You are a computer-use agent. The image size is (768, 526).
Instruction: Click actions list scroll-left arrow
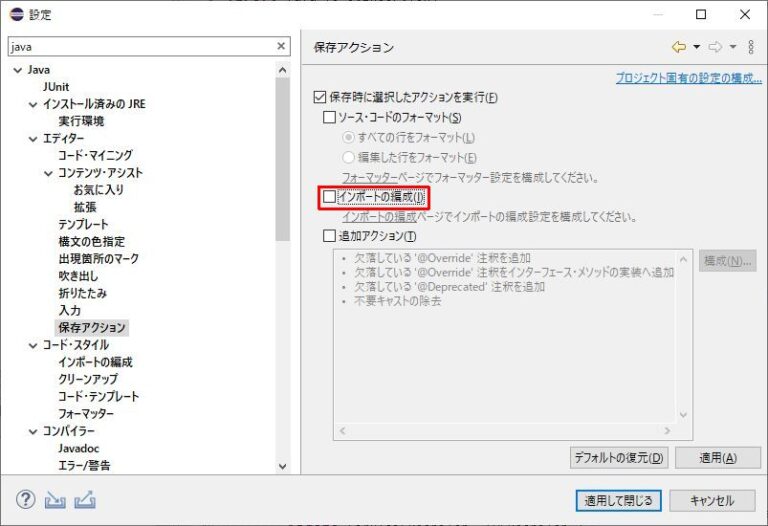coord(342,431)
